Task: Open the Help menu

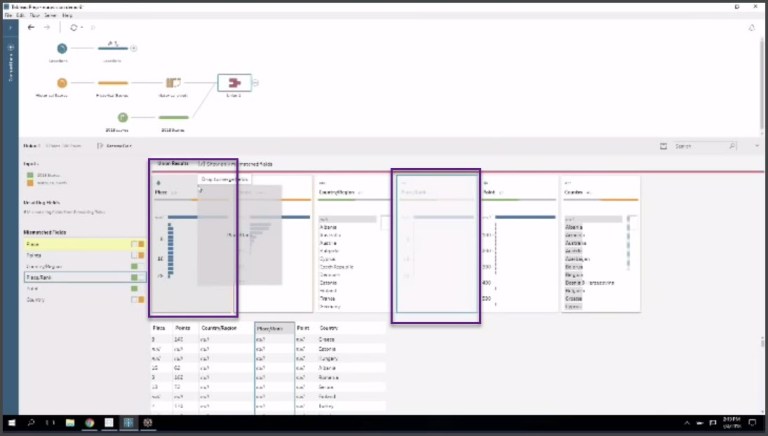Action: 67,16
